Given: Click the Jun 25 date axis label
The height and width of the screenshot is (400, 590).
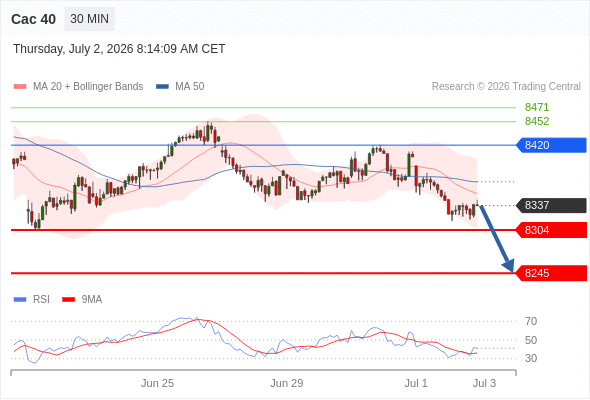Looking at the screenshot, I should pyautogui.click(x=157, y=383).
